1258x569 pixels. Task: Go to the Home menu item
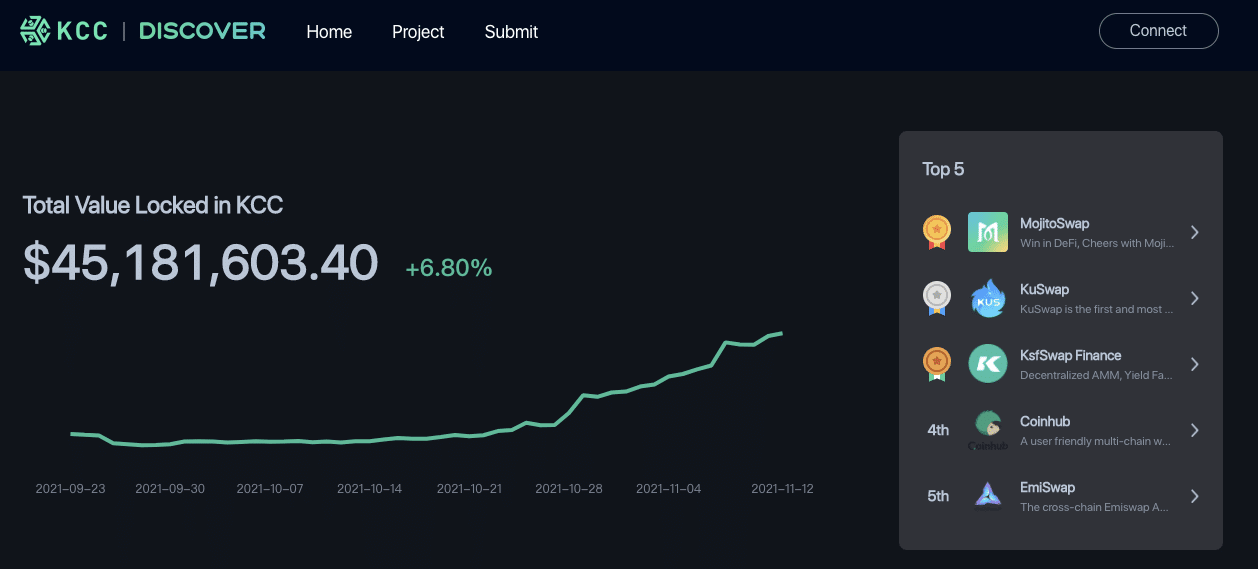[329, 32]
